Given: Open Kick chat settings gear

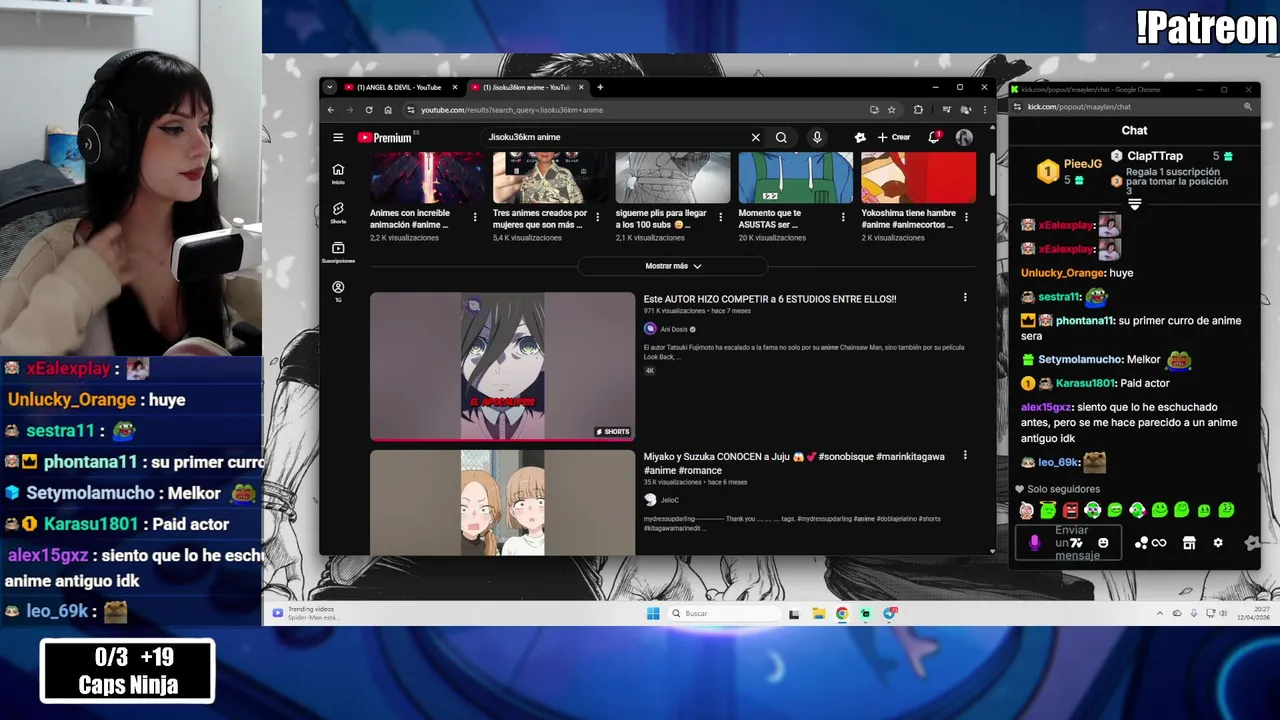Looking at the screenshot, I should tap(1218, 543).
